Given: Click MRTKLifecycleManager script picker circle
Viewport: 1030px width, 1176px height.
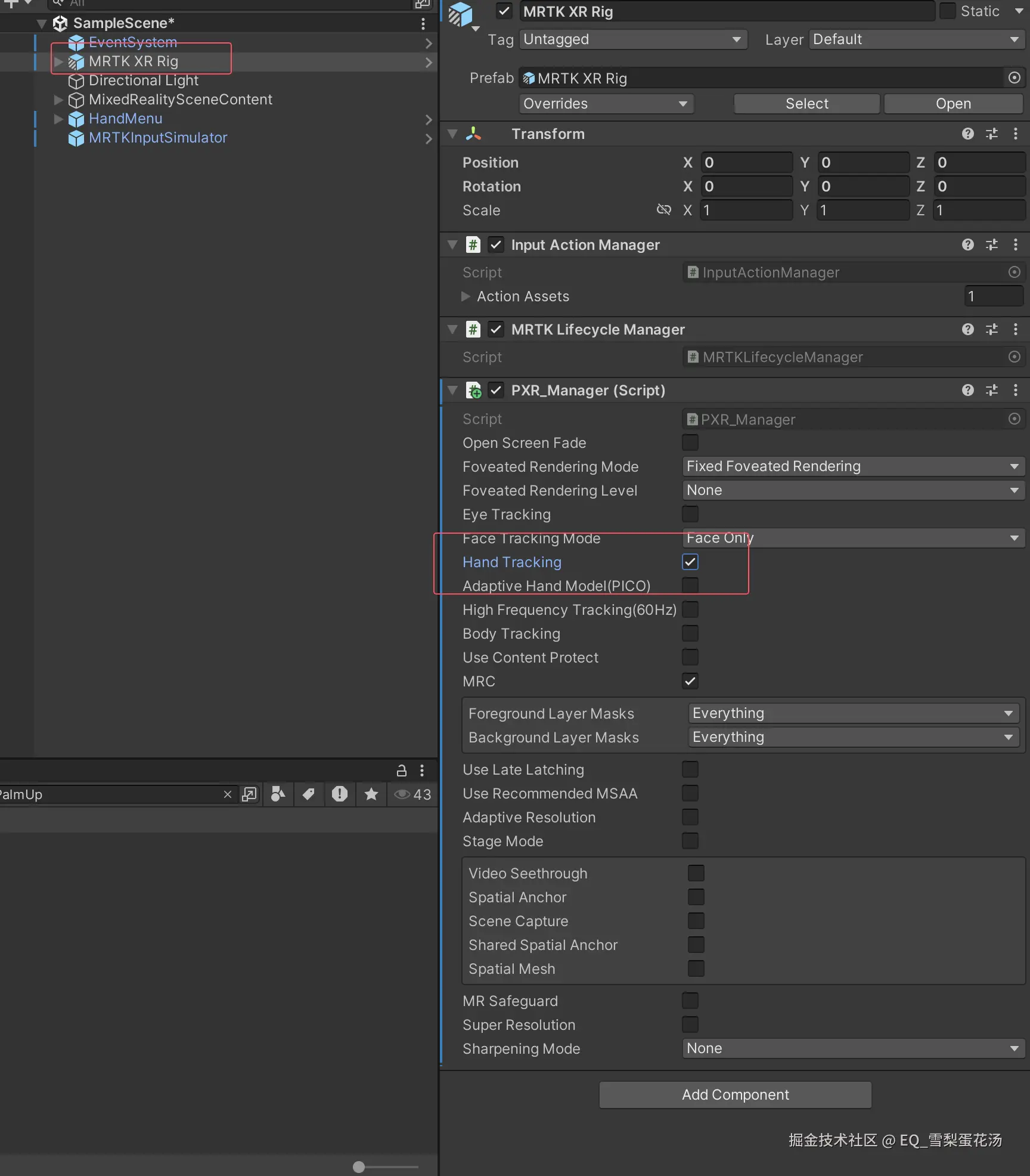Looking at the screenshot, I should [1014, 357].
